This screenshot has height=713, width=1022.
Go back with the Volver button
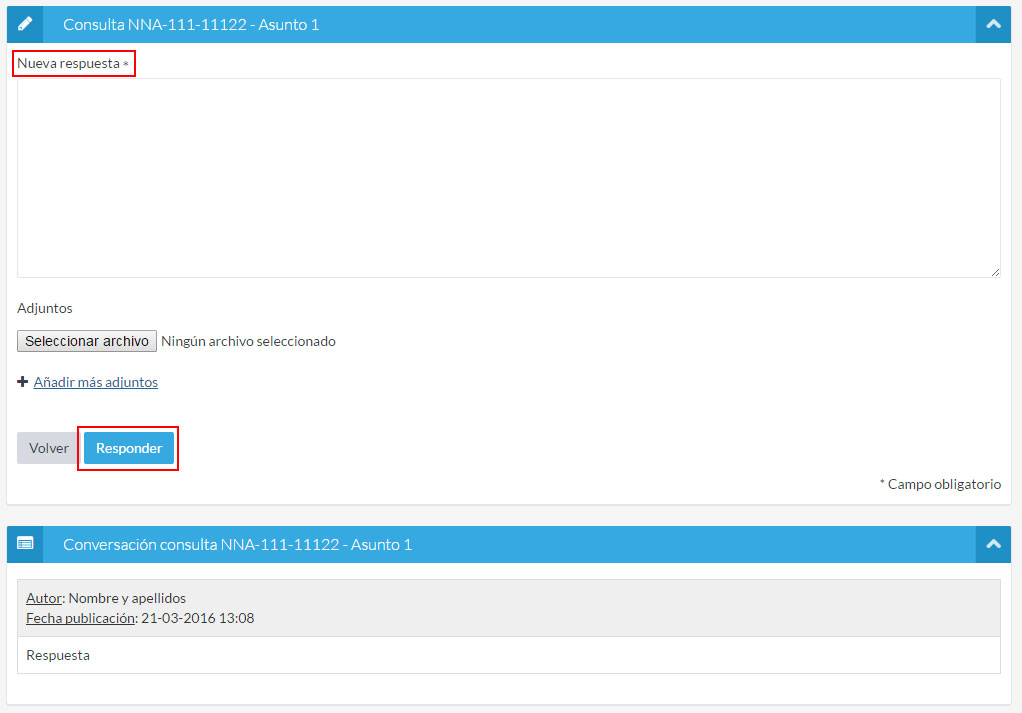click(48, 448)
